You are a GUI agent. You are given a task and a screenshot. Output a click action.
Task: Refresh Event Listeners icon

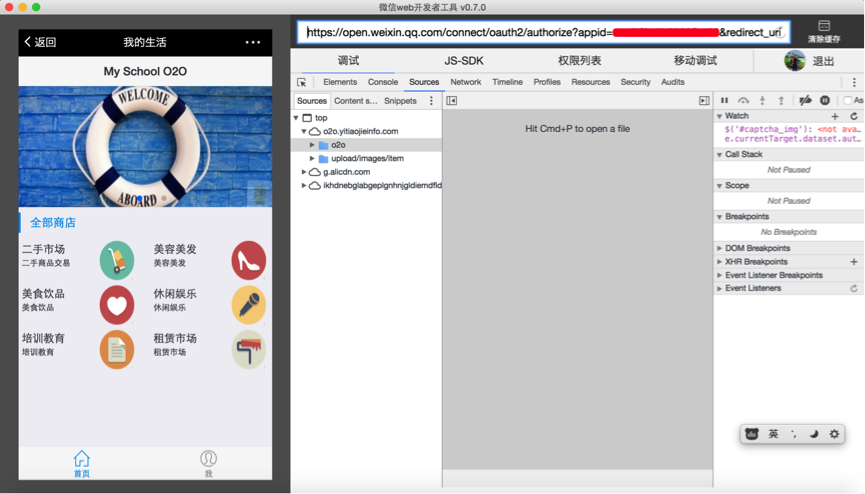click(x=853, y=288)
